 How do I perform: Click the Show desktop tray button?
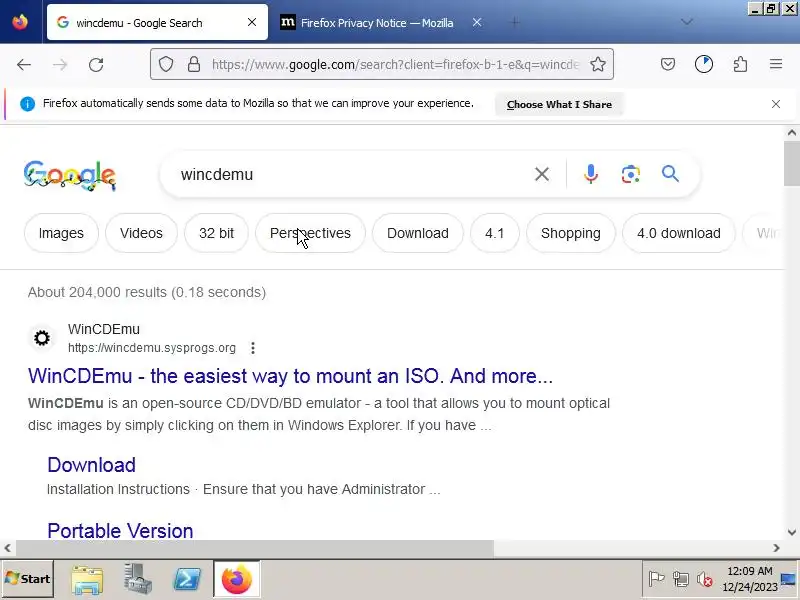coord(789,579)
